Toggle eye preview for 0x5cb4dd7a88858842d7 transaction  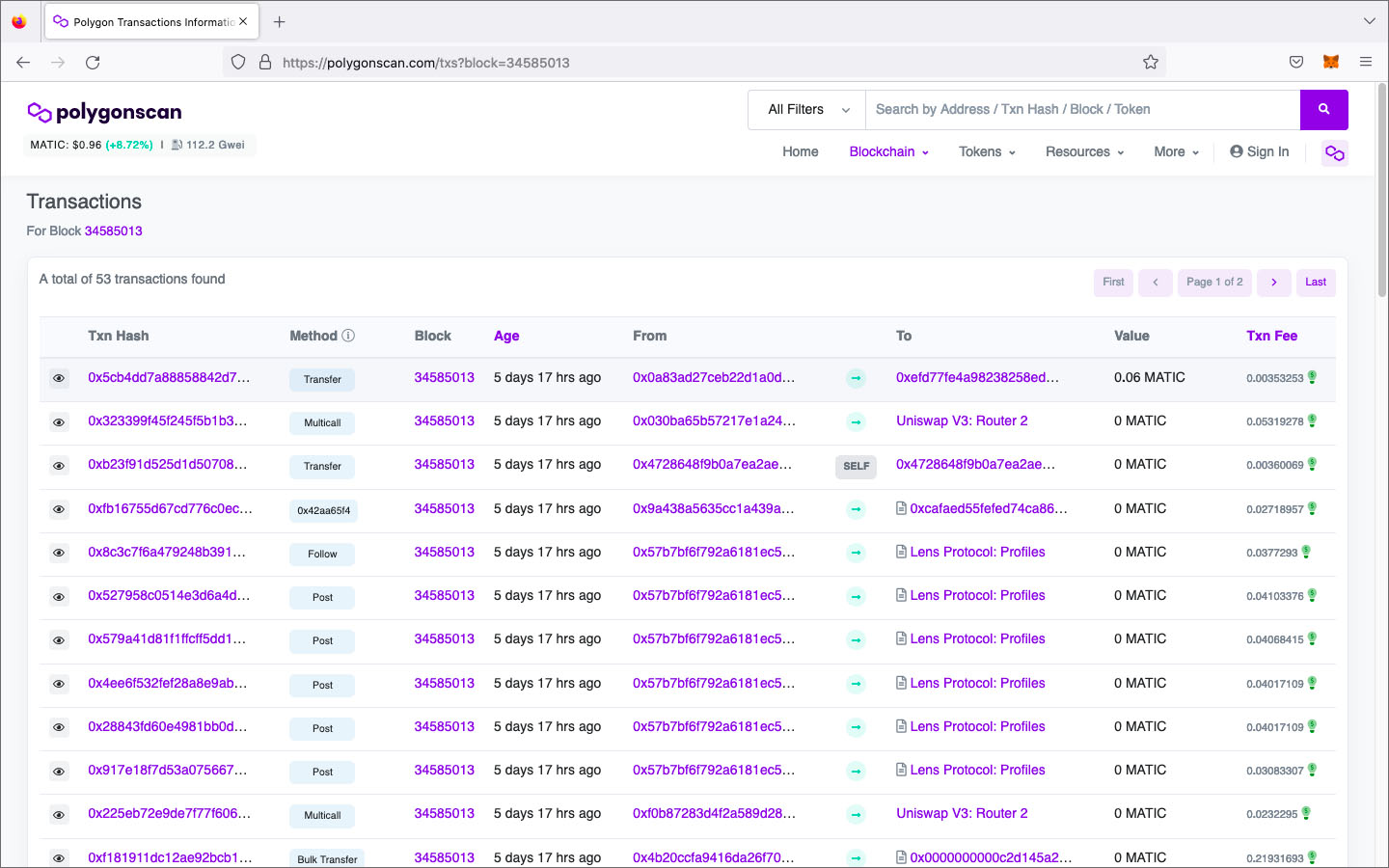[59, 379]
